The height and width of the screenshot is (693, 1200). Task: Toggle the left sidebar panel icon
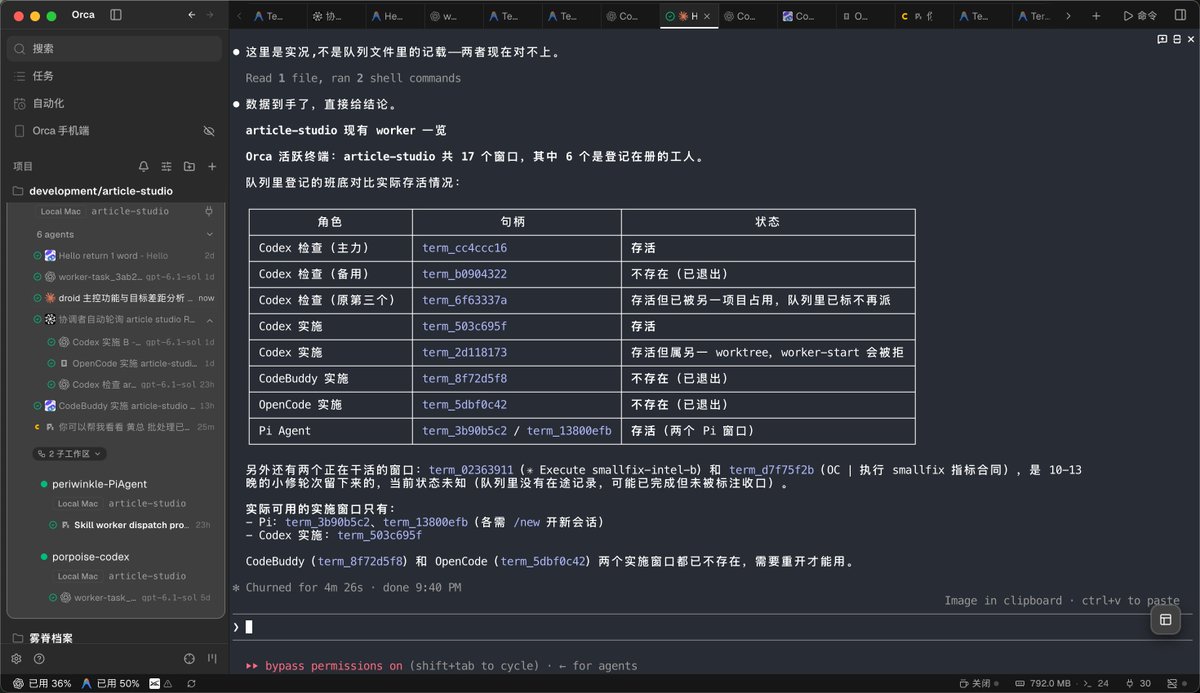[x=116, y=15]
